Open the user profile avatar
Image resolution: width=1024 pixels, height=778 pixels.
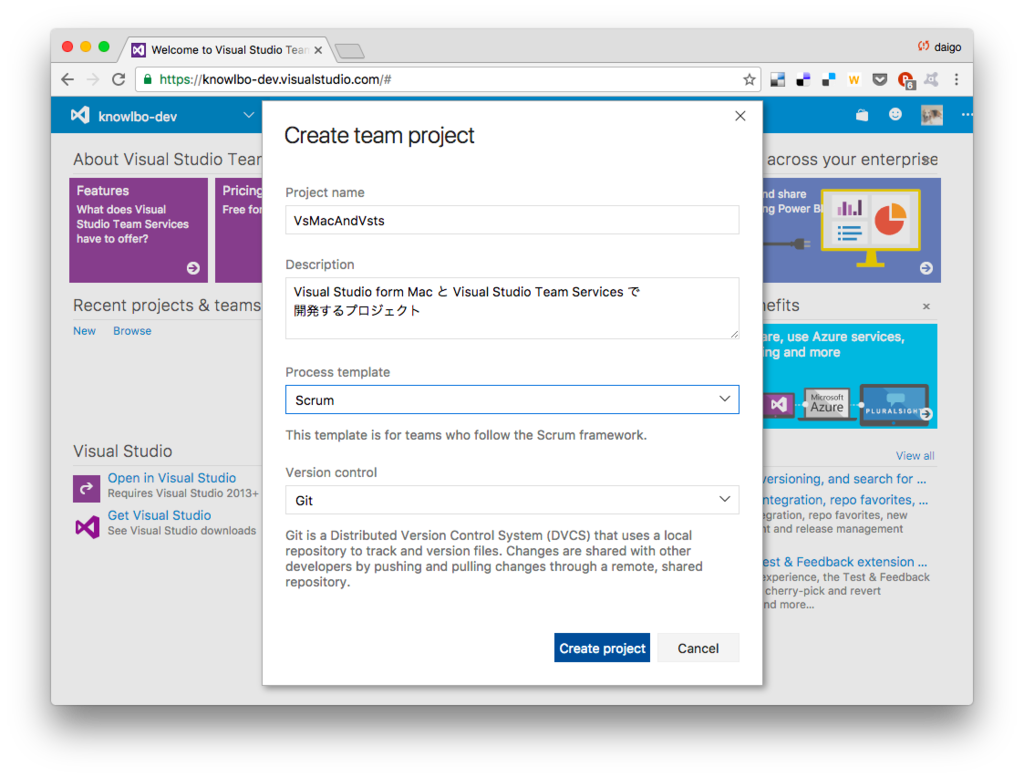932,116
